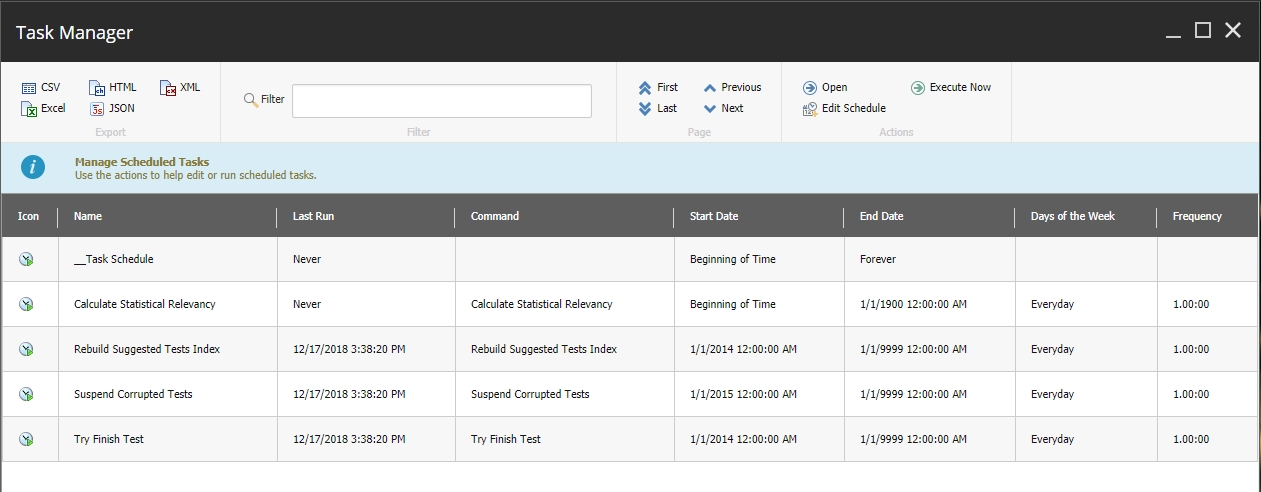Export tasks to Excel
The height and width of the screenshot is (492, 1261).
(x=43, y=108)
